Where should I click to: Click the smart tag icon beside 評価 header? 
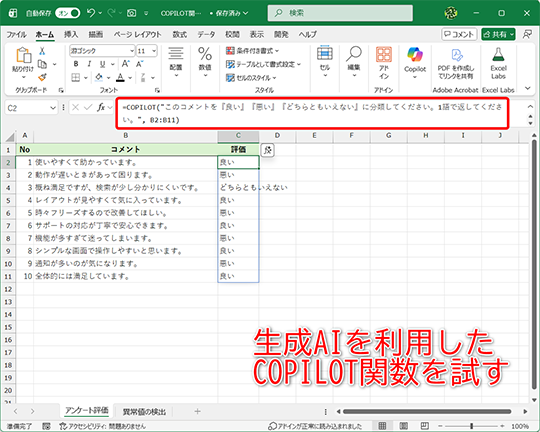(x=268, y=150)
